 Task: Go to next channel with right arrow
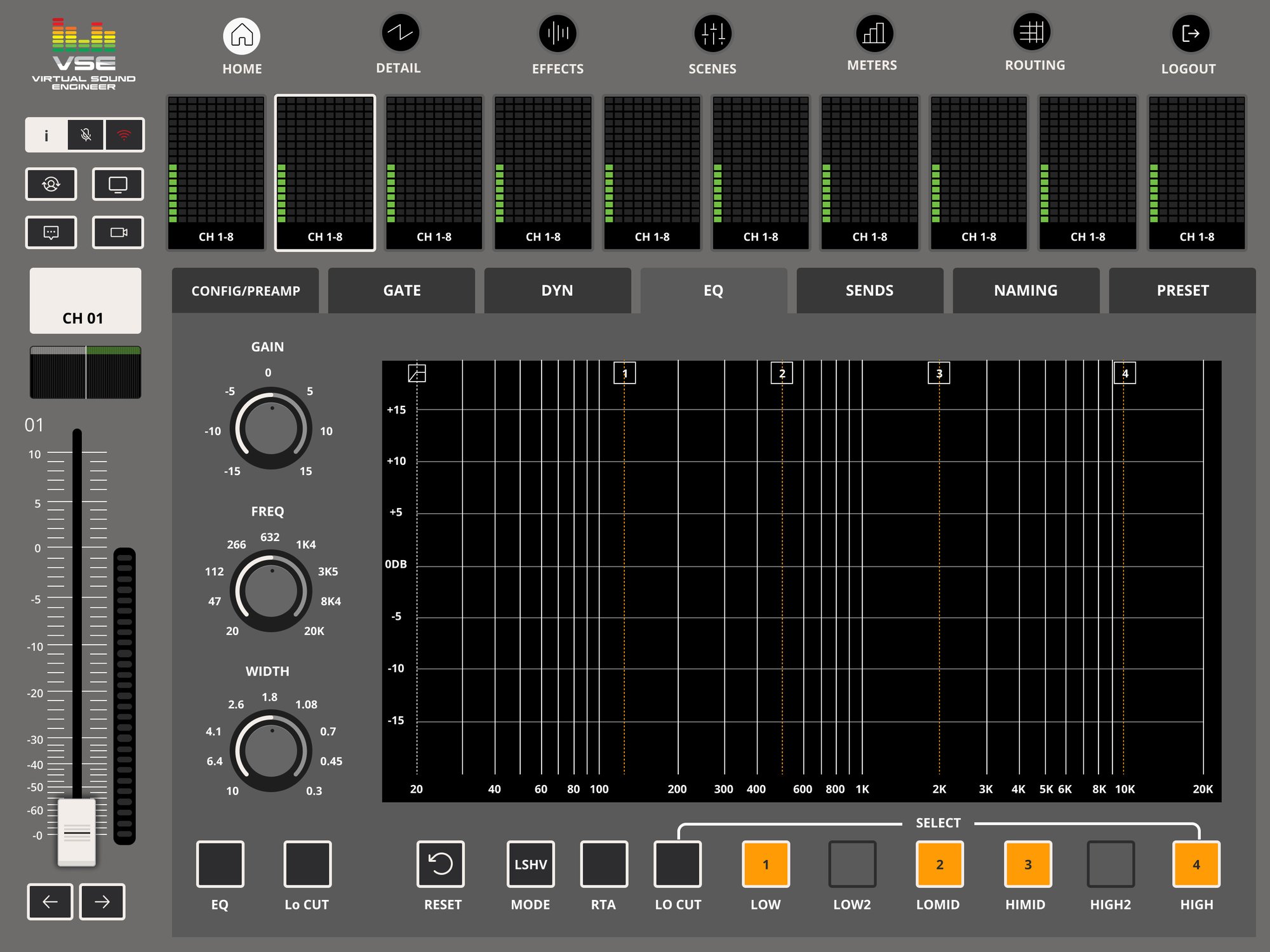click(x=102, y=901)
